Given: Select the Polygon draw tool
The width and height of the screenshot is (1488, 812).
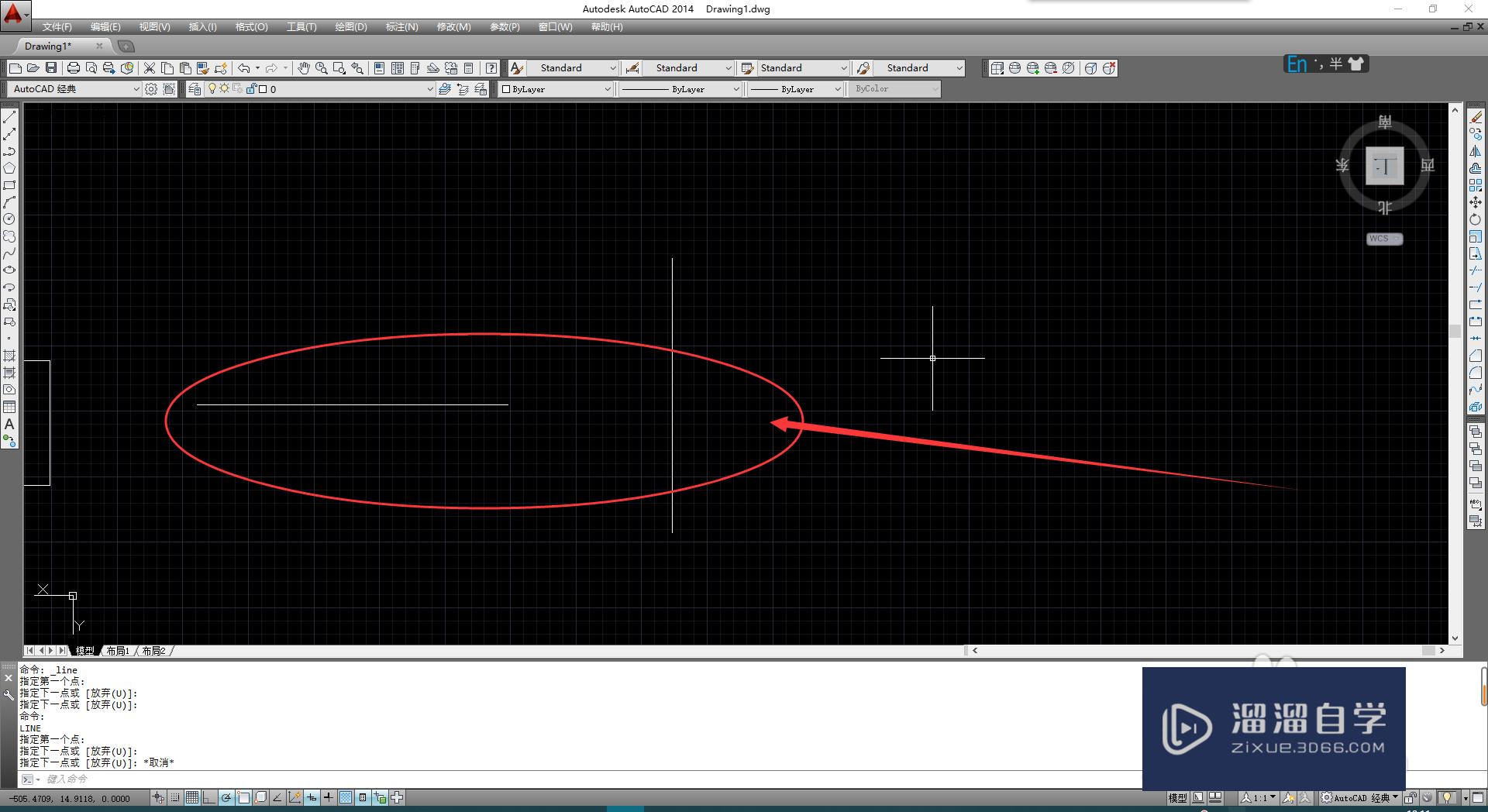Looking at the screenshot, I should [x=9, y=168].
